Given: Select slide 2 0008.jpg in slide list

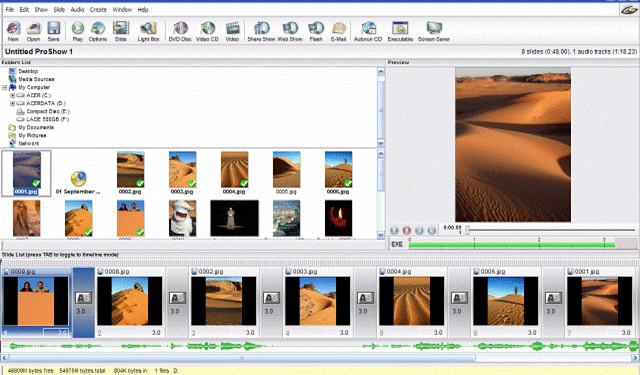Looking at the screenshot, I should pos(130,302).
